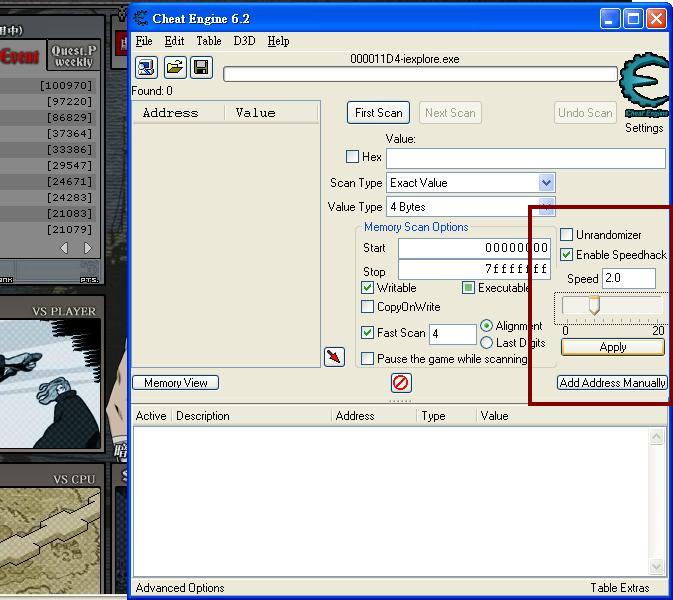673x600 pixels.
Task: Click the save floppy disk icon
Action: point(201,67)
